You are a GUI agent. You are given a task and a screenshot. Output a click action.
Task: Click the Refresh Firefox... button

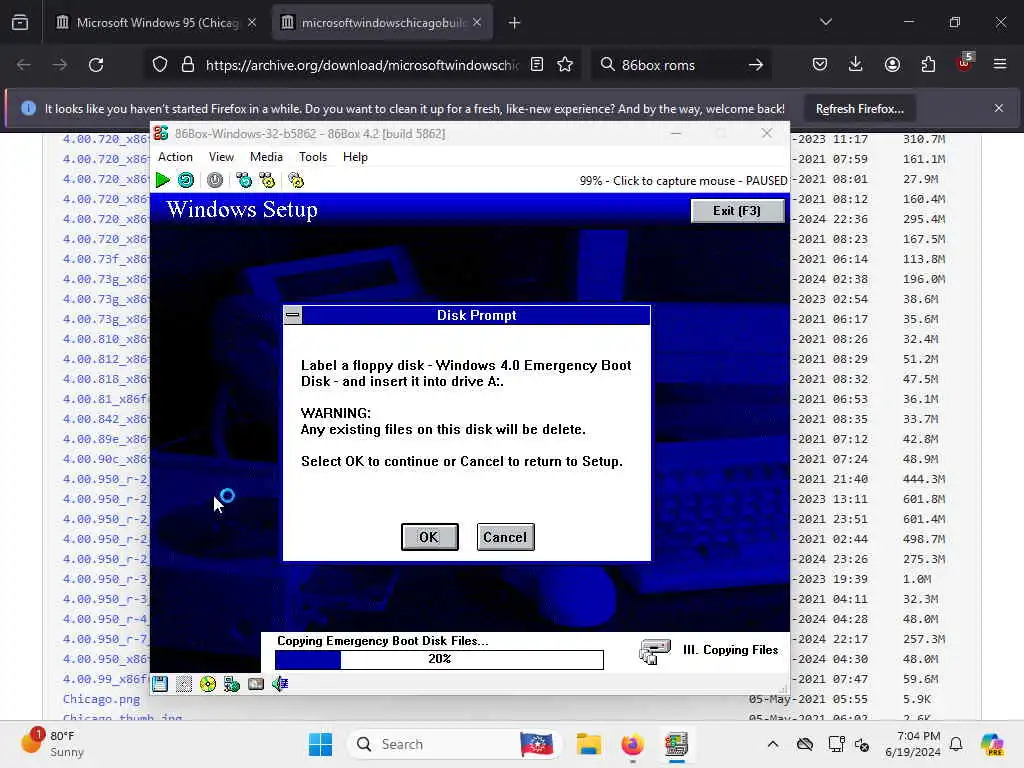tap(859, 108)
